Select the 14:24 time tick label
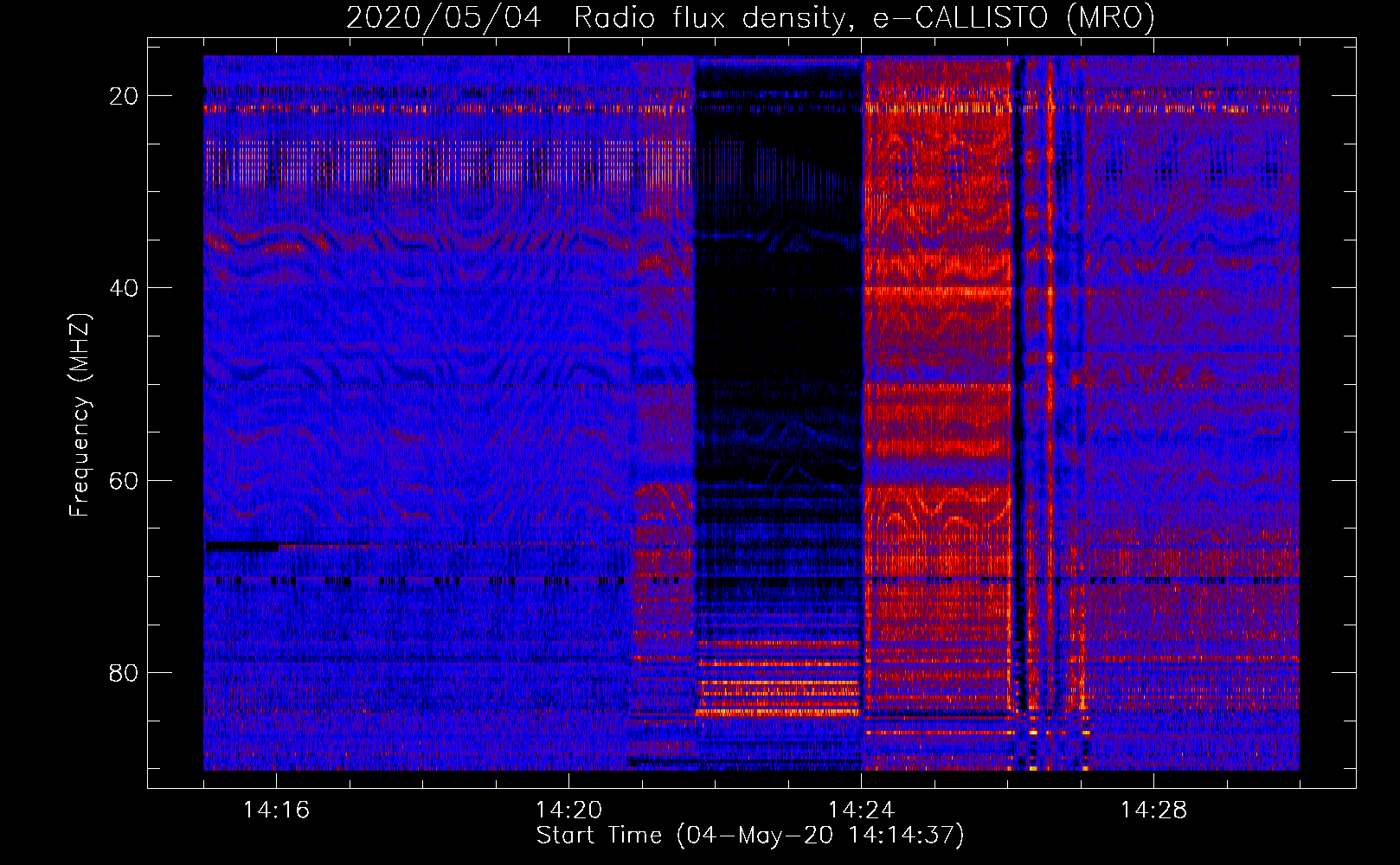This screenshot has width=1400, height=865. click(861, 811)
